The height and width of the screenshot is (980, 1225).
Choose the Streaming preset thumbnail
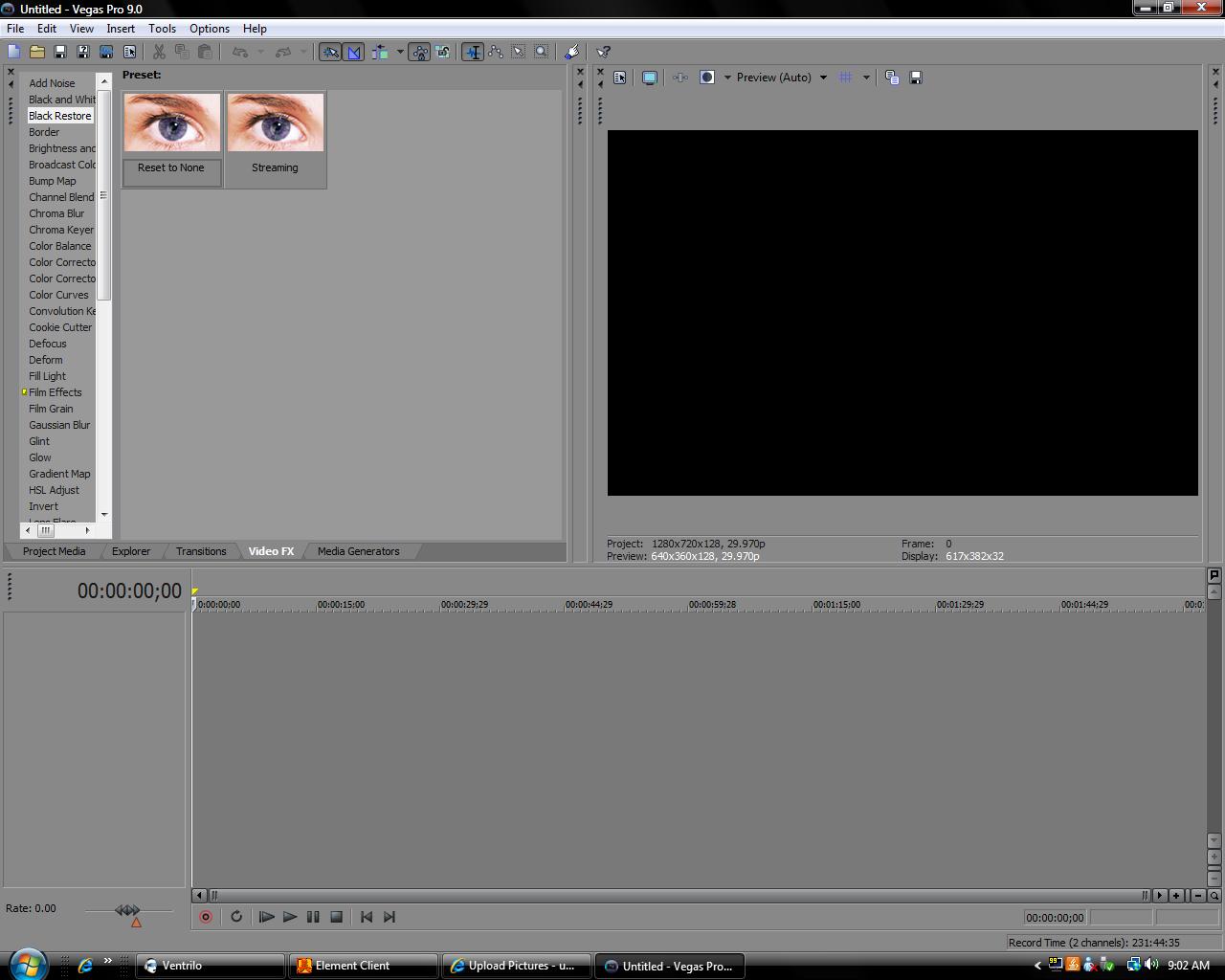coord(276,139)
